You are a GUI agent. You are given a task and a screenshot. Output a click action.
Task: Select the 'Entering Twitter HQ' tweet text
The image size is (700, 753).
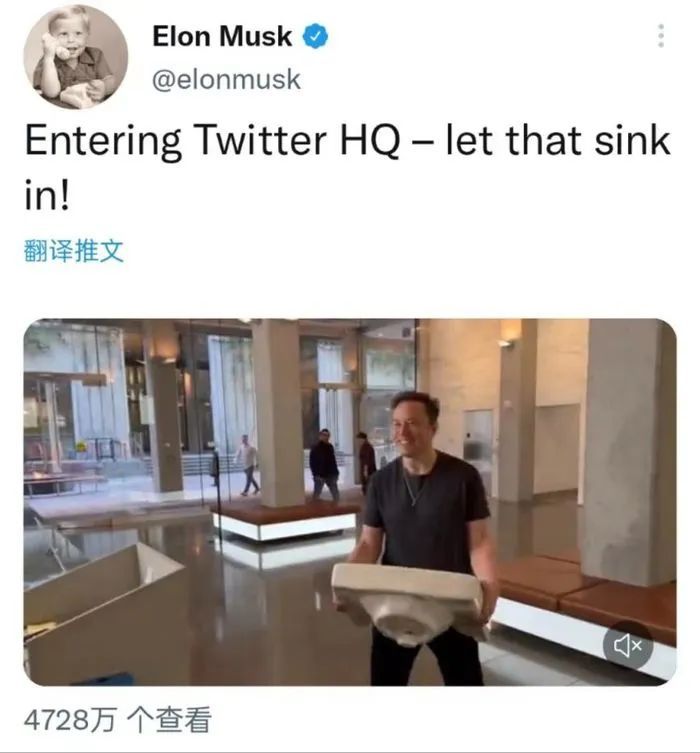point(347,167)
